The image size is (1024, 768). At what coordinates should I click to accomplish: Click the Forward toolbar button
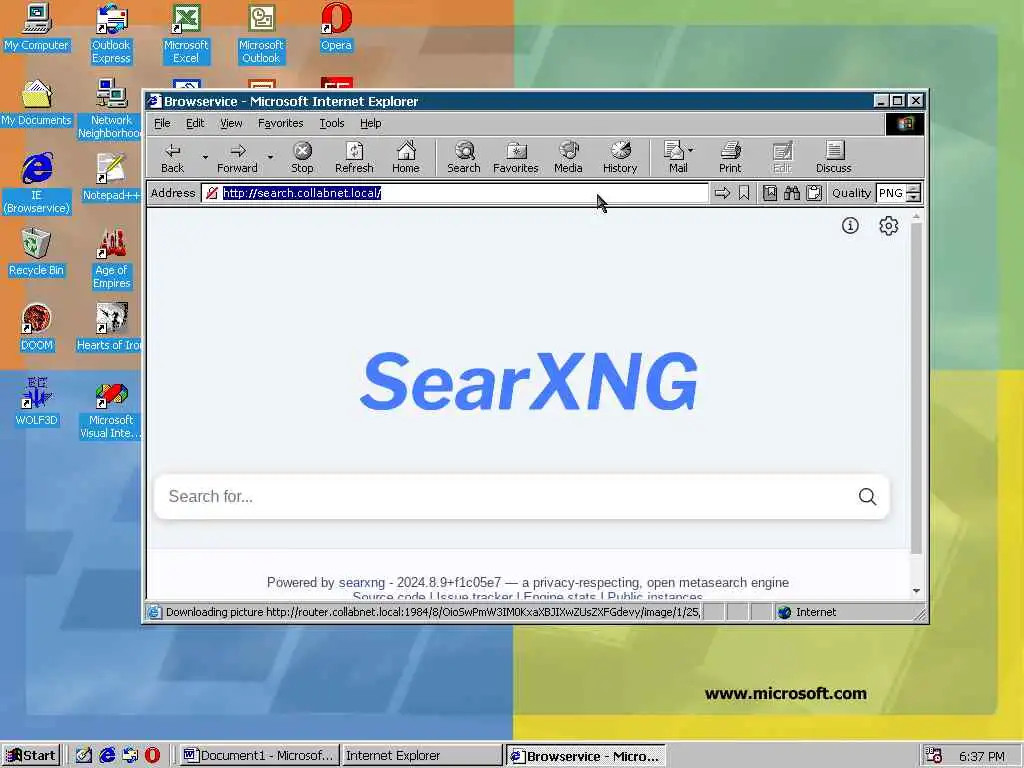pyautogui.click(x=237, y=157)
